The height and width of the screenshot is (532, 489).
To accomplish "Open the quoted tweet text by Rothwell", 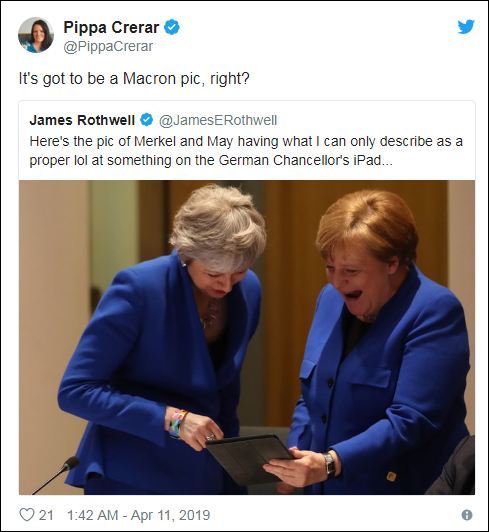I will point(246,151).
